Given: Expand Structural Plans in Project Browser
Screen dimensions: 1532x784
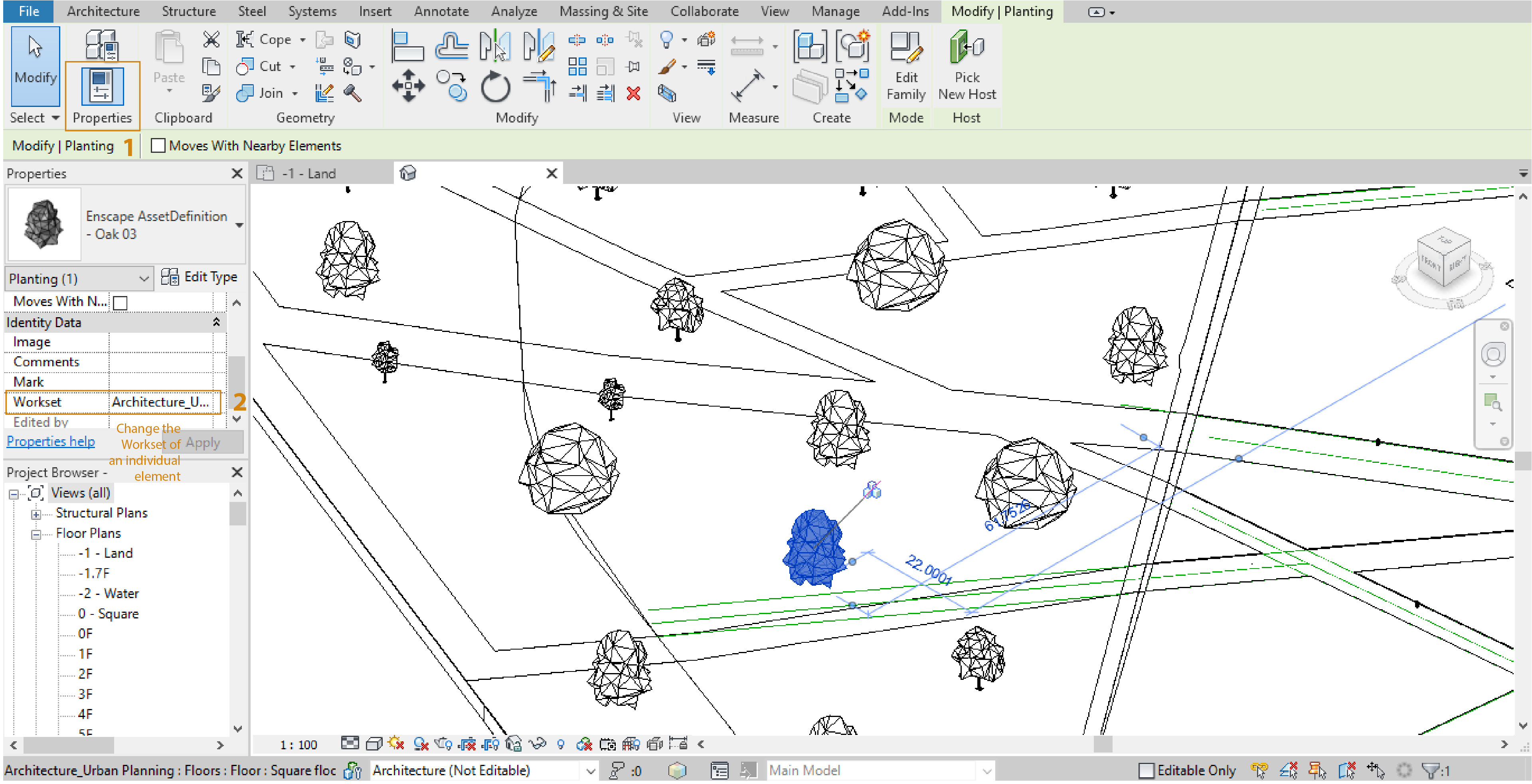Looking at the screenshot, I should coord(36,513).
